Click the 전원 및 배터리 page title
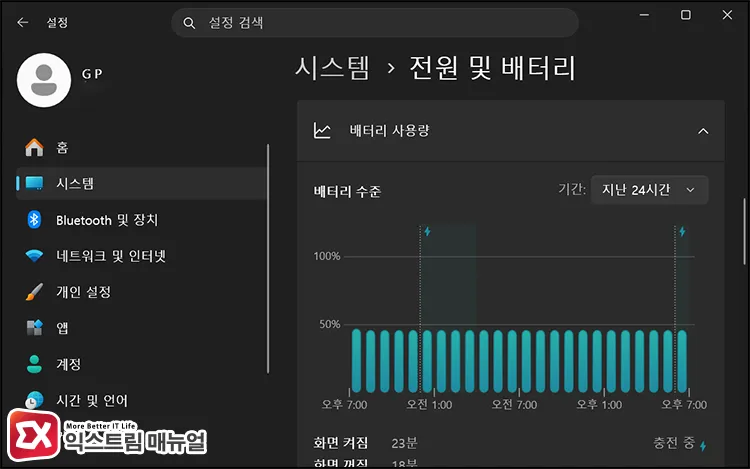The image size is (750, 469). (x=493, y=67)
